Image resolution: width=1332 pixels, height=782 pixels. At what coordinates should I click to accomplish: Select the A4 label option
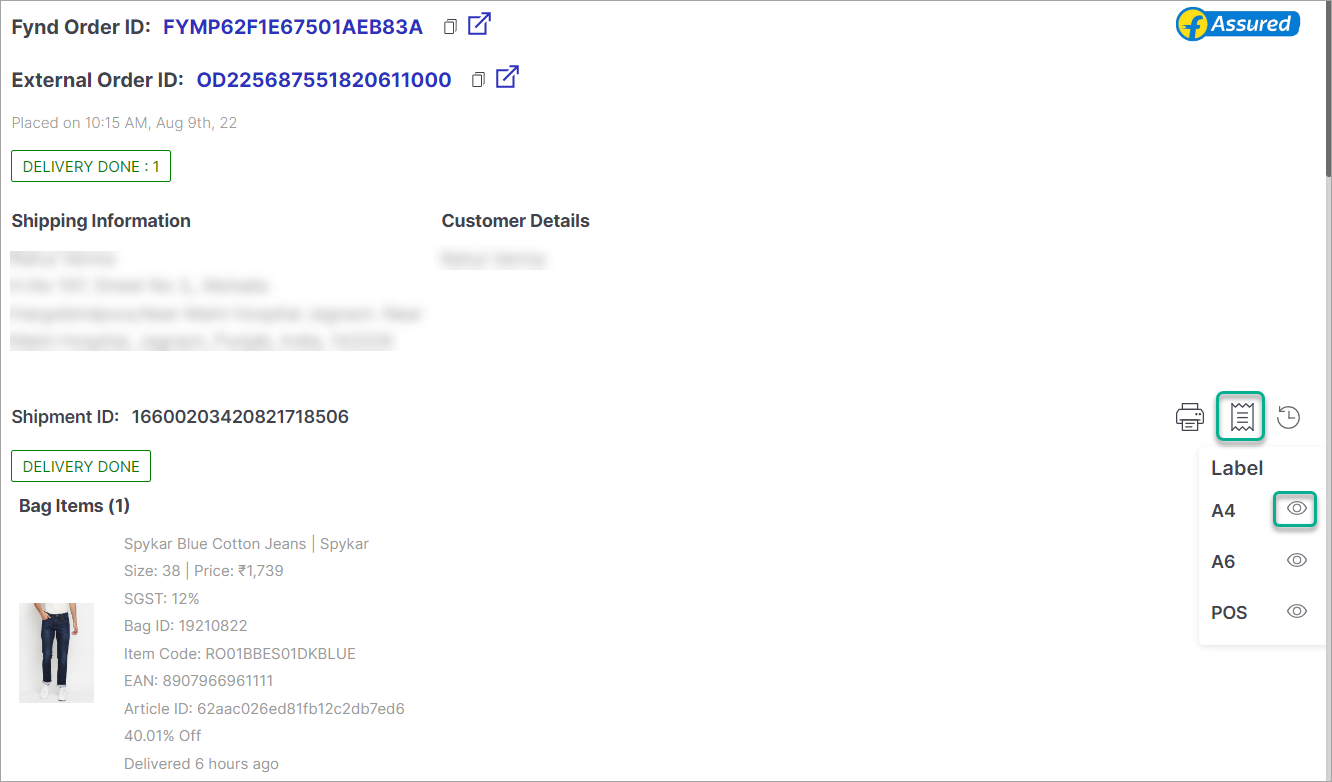point(1223,511)
